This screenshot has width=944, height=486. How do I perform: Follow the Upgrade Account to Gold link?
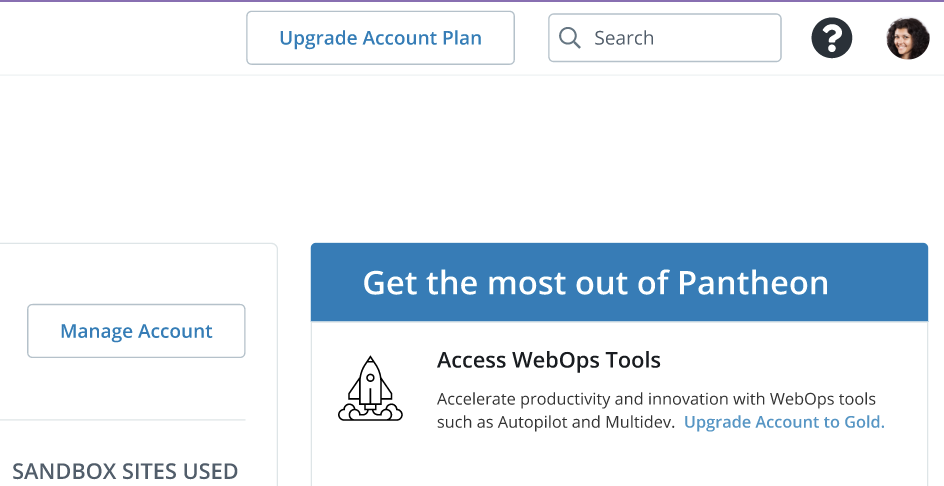(784, 422)
